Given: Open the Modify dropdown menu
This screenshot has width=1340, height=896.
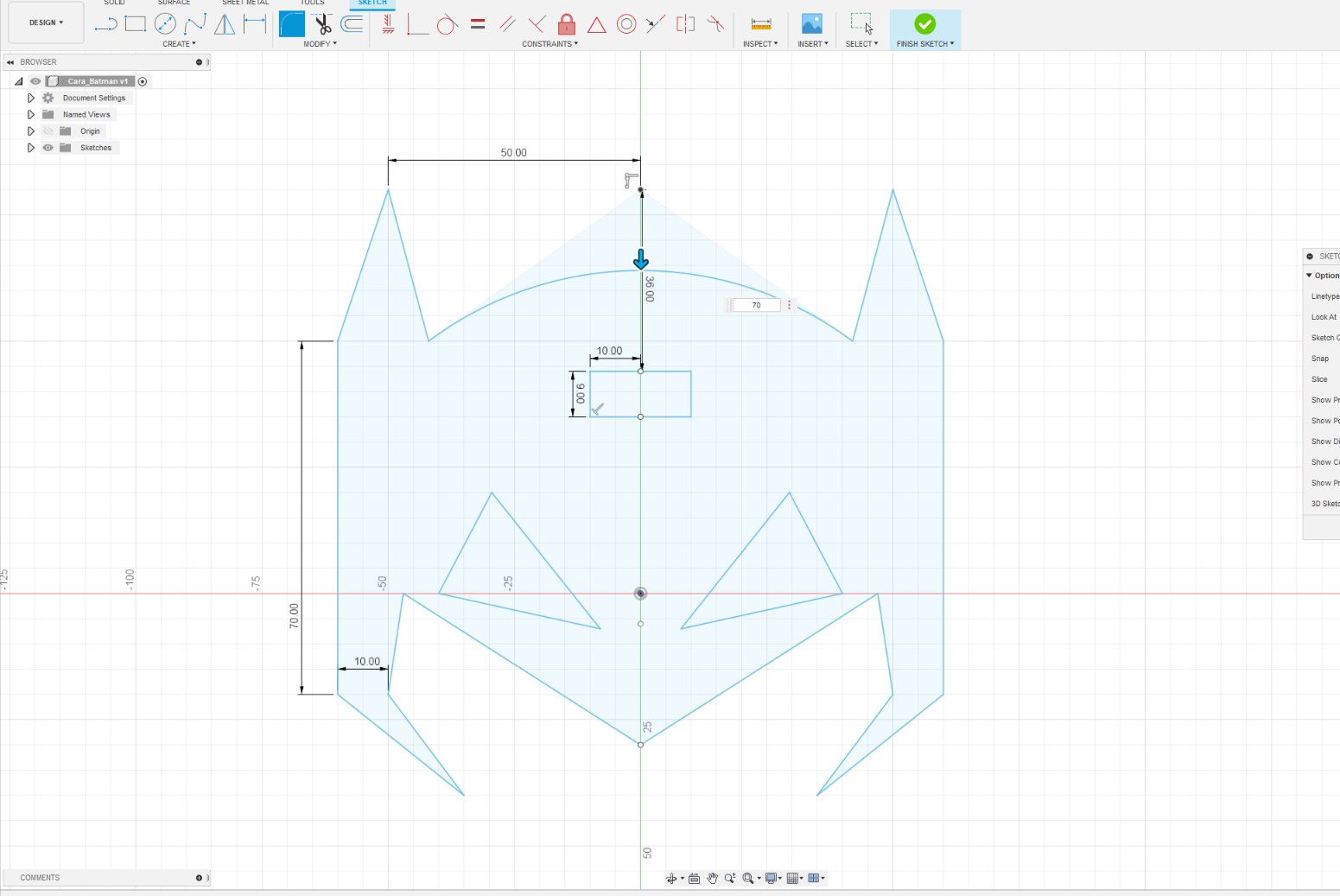Looking at the screenshot, I should 321,44.
